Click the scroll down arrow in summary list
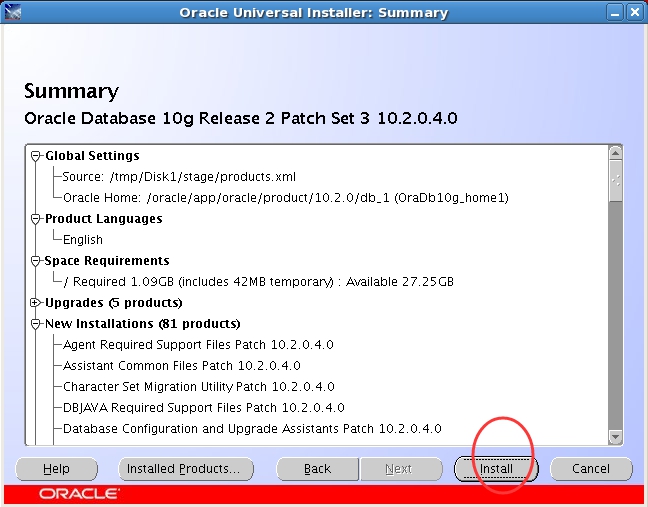The image size is (648, 507). [615, 437]
